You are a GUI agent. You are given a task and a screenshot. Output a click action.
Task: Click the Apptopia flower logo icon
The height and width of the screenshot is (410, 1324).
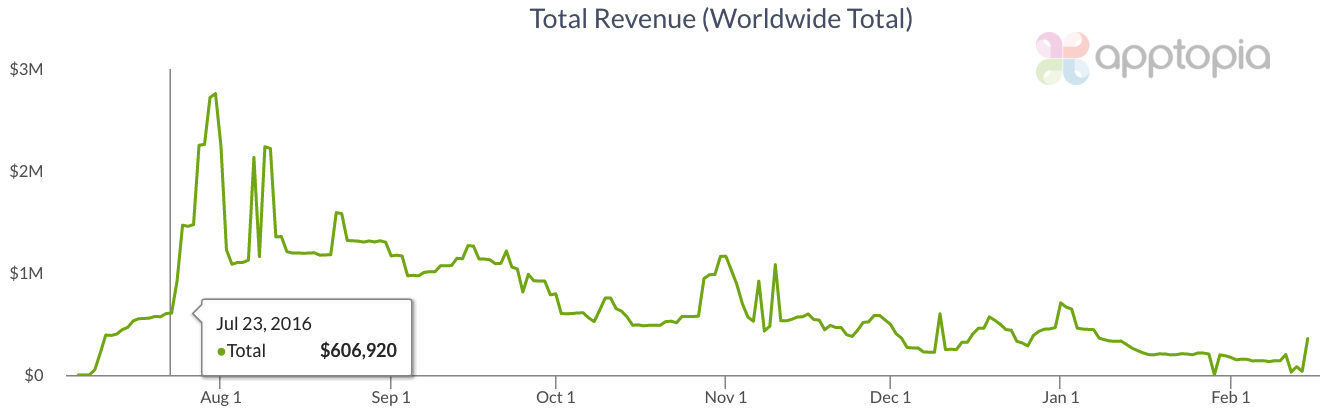click(x=1061, y=57)
